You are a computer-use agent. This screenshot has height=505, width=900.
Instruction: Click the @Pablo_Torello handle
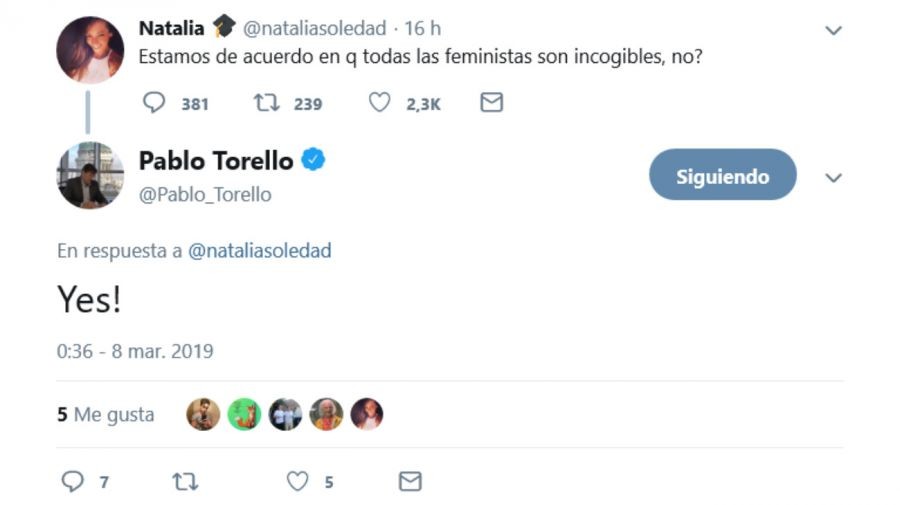(x=205, y=194)
